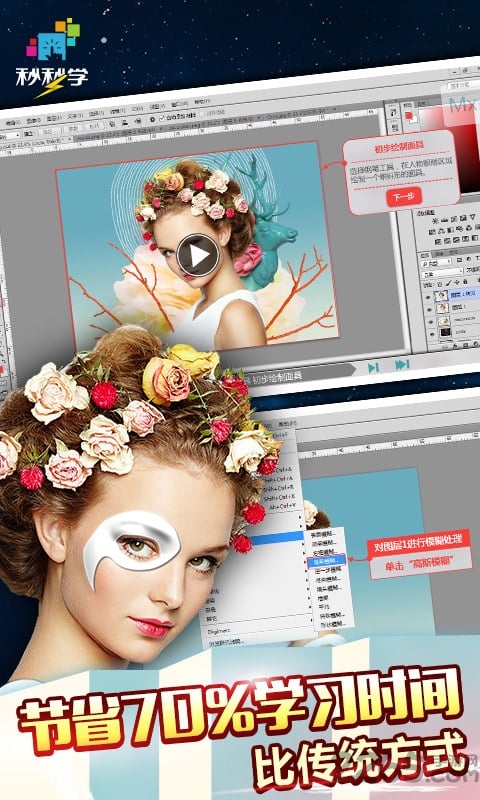Toggle visibility of the second layer

point(429,310)
